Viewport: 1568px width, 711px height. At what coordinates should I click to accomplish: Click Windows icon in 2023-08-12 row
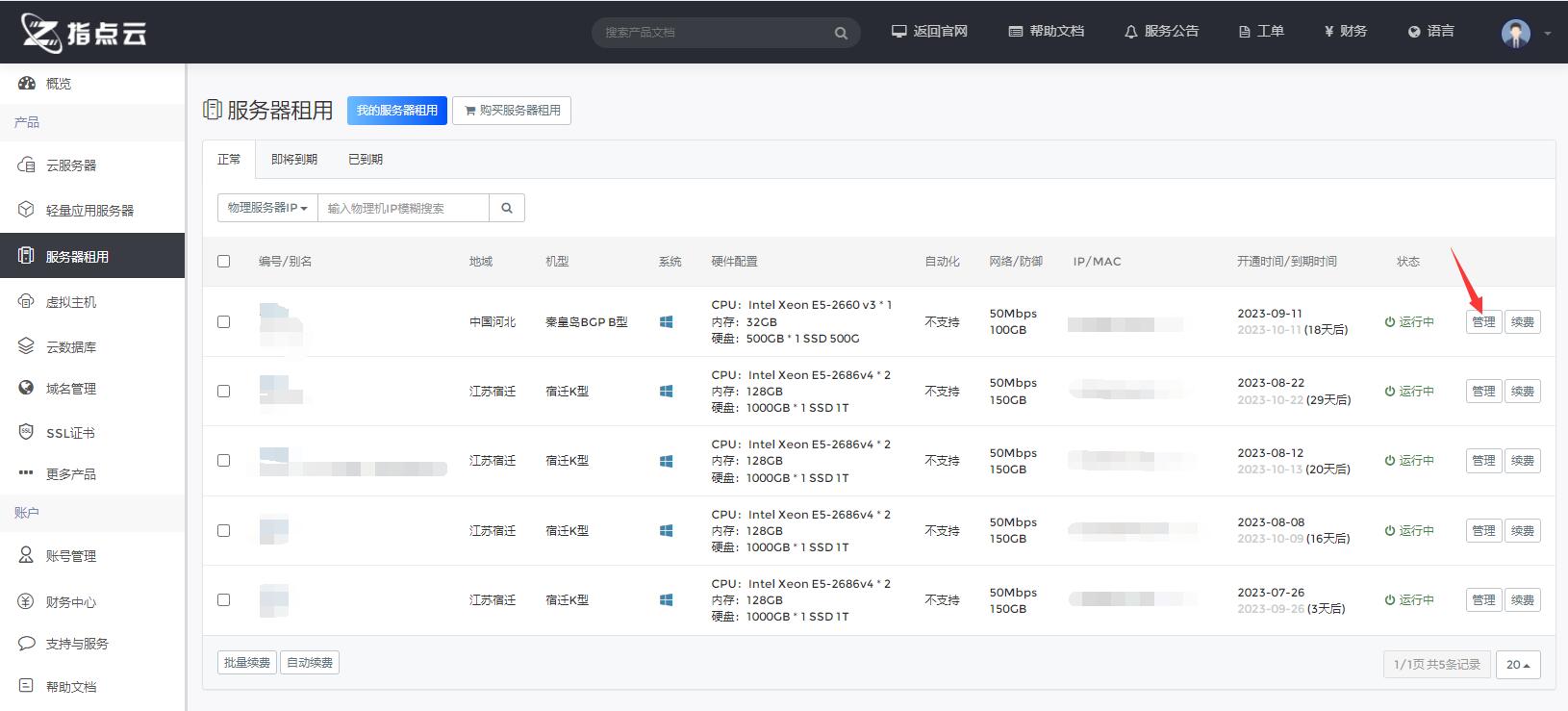click(666, 461)
